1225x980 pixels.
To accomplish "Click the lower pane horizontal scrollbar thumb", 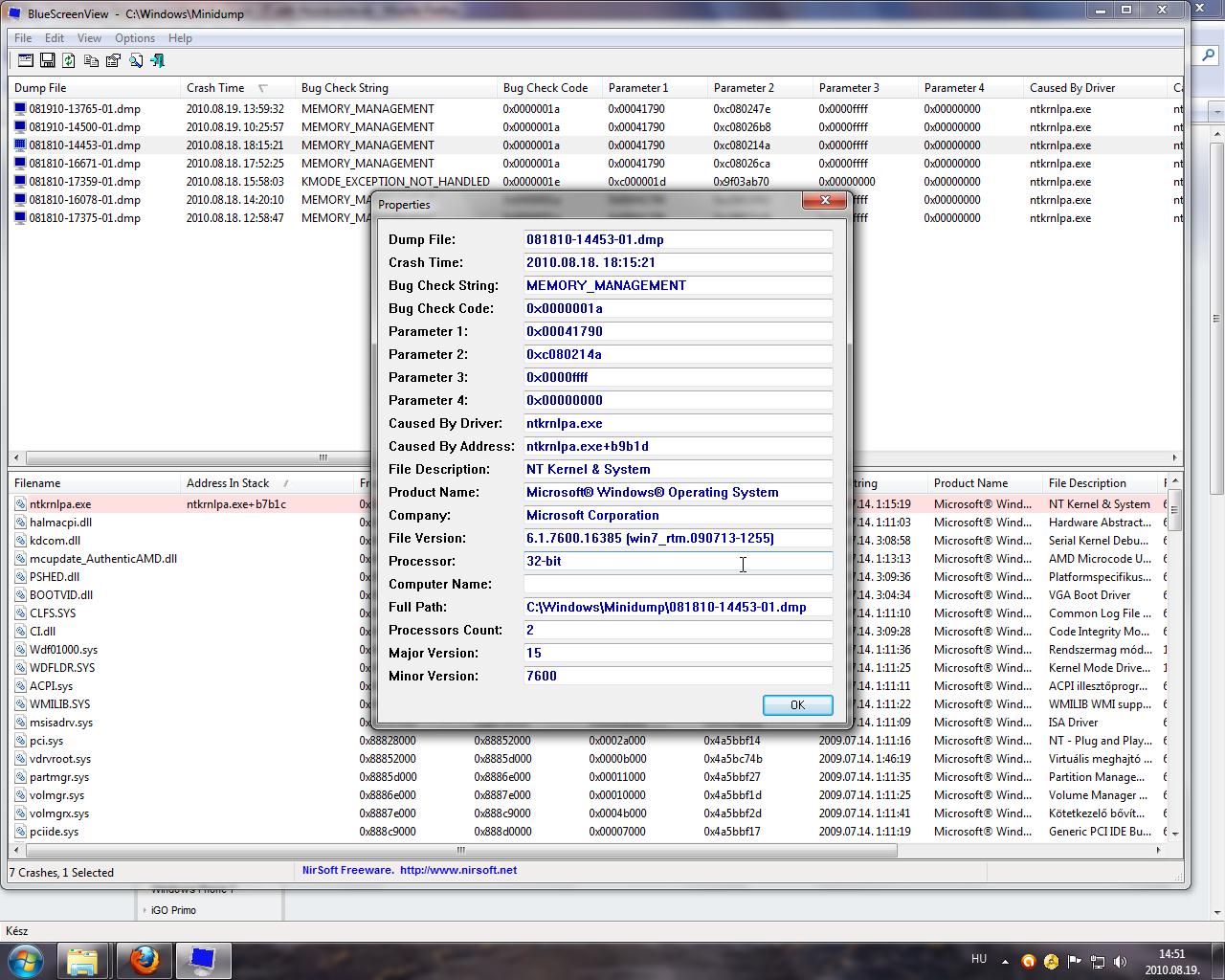I will click(x=459, y=850).
